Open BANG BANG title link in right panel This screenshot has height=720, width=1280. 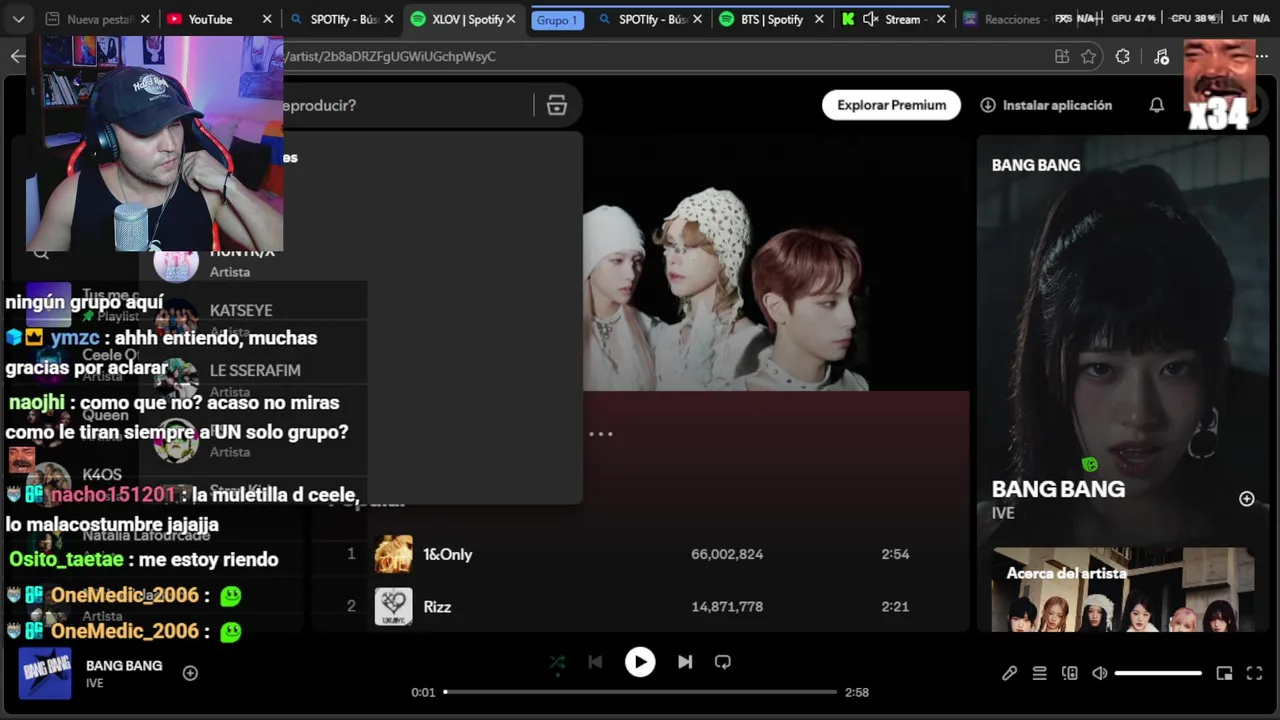1058,489
